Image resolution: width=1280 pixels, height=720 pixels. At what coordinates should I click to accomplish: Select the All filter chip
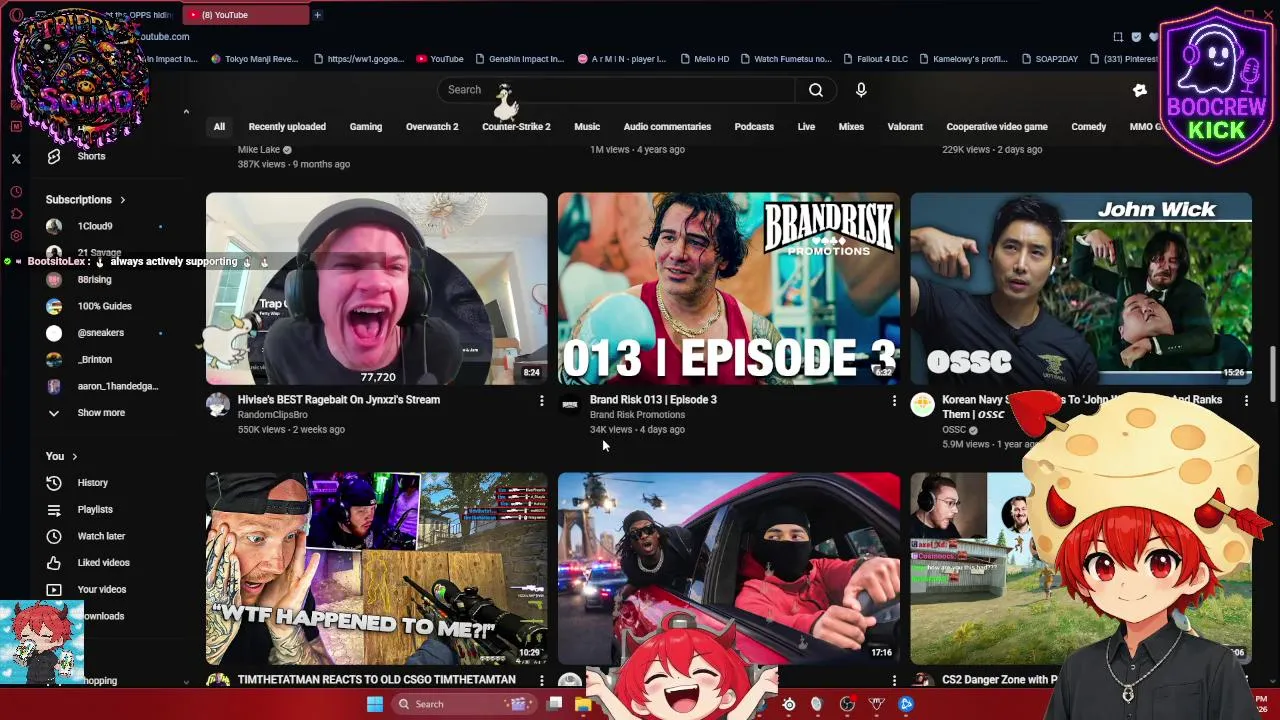tap(219, 127)
